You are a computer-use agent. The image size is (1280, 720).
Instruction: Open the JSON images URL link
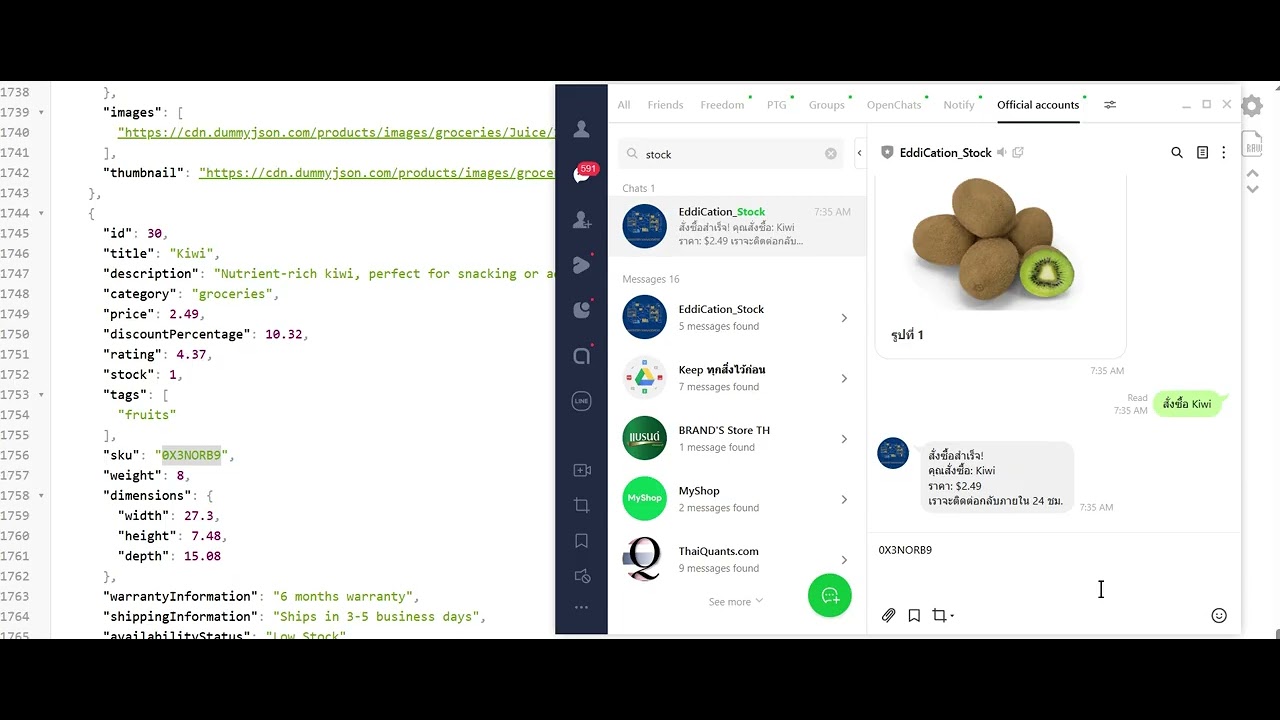click(336, 132)
